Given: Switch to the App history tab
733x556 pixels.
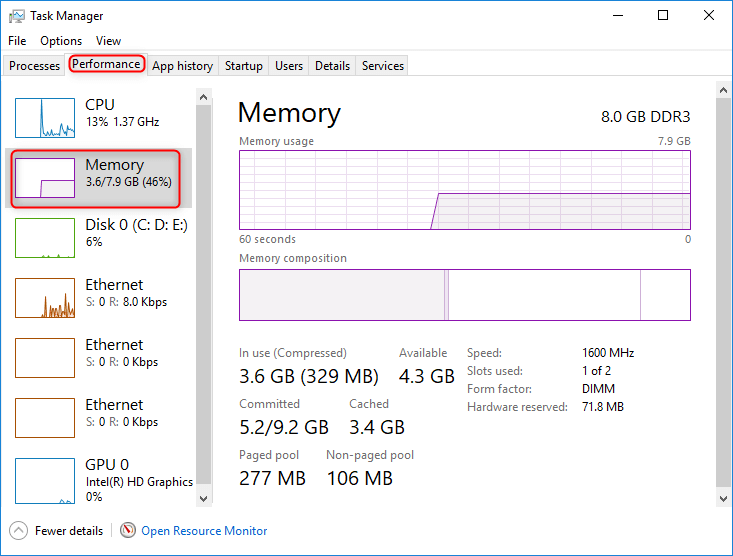Looking at the screenshot, I should (x=182, y=66).
